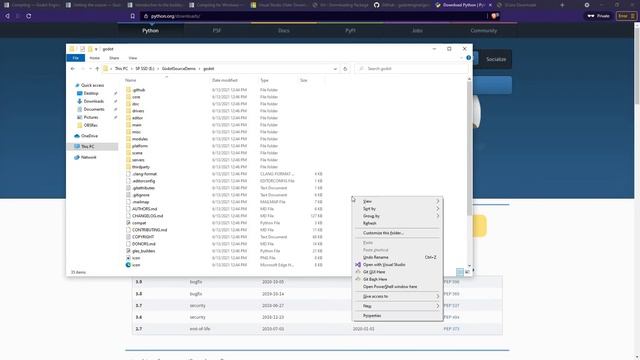640x360 pixels.
Task: Choose Undo Rename
Action: [398, 257]
